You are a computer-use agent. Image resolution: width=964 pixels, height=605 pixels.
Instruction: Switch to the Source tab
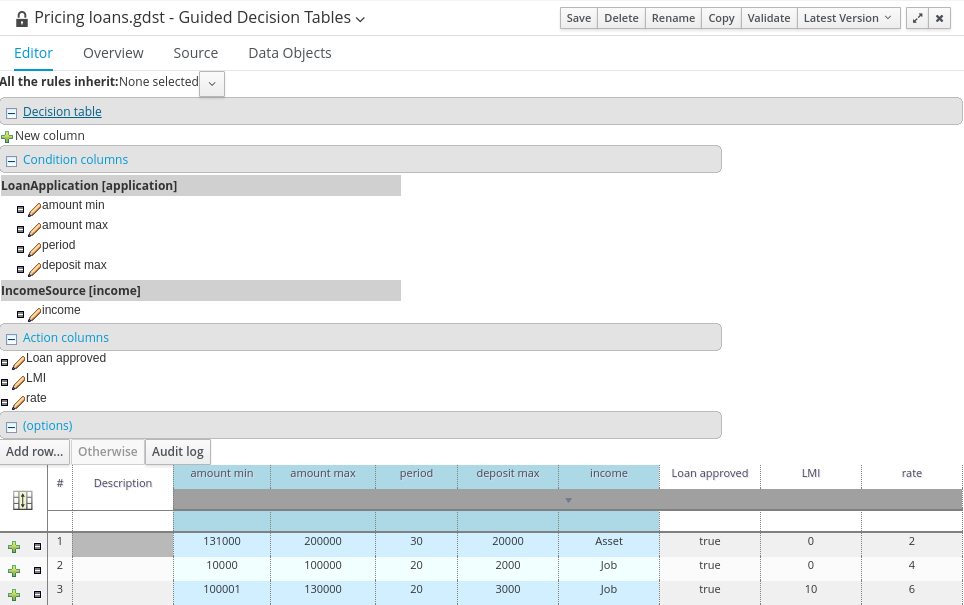(x=196, y=53)
